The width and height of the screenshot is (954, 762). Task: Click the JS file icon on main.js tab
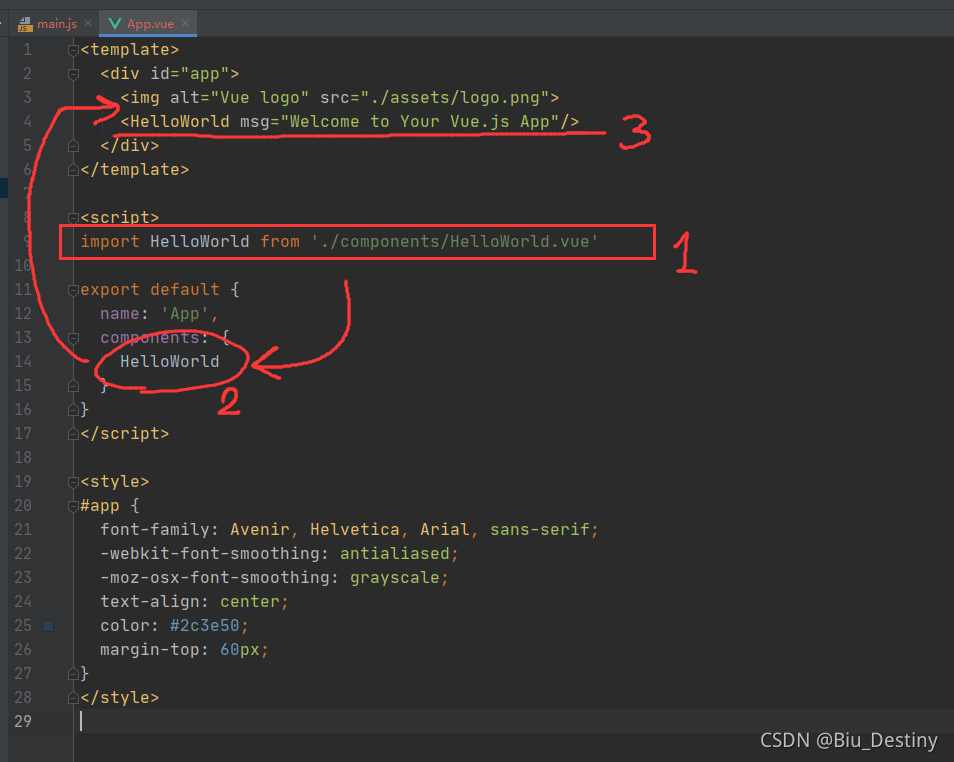25,24
